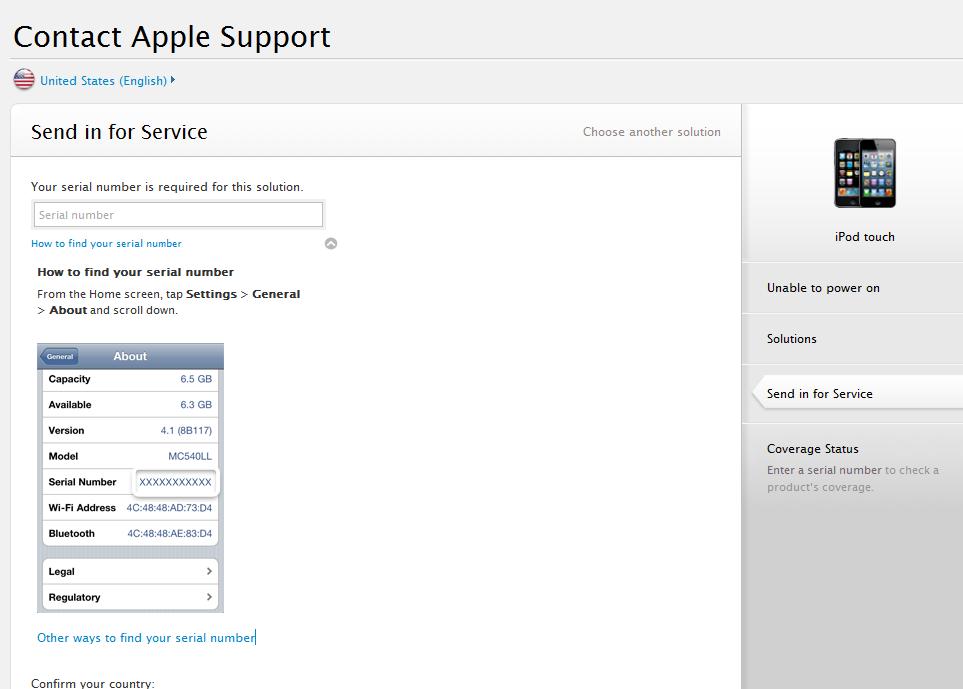Click the 'Confirm your country:' label
This screenshot has height=689, width=963.
[x=93, y=683]
